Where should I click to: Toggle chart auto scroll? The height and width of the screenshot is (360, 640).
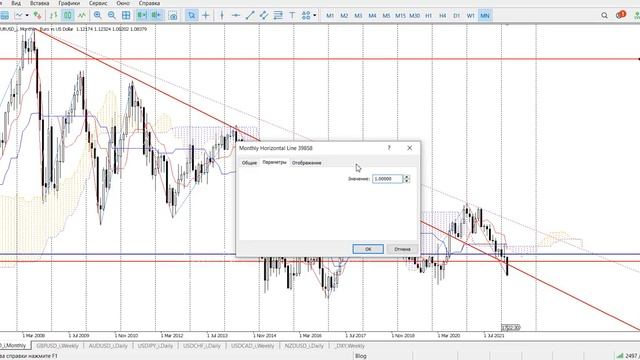141,16
